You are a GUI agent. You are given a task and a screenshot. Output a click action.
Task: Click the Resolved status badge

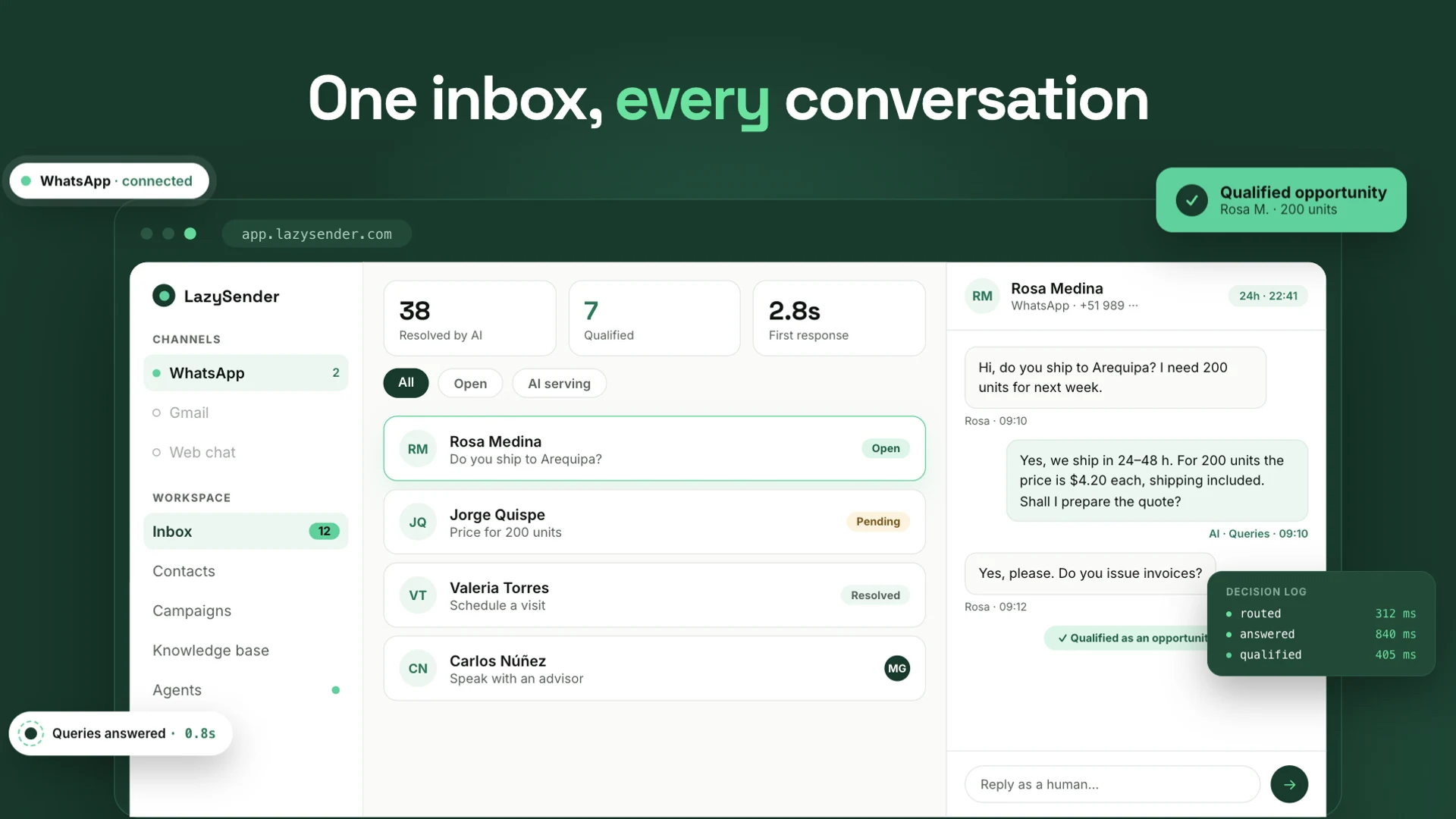(x=875, y=595)
